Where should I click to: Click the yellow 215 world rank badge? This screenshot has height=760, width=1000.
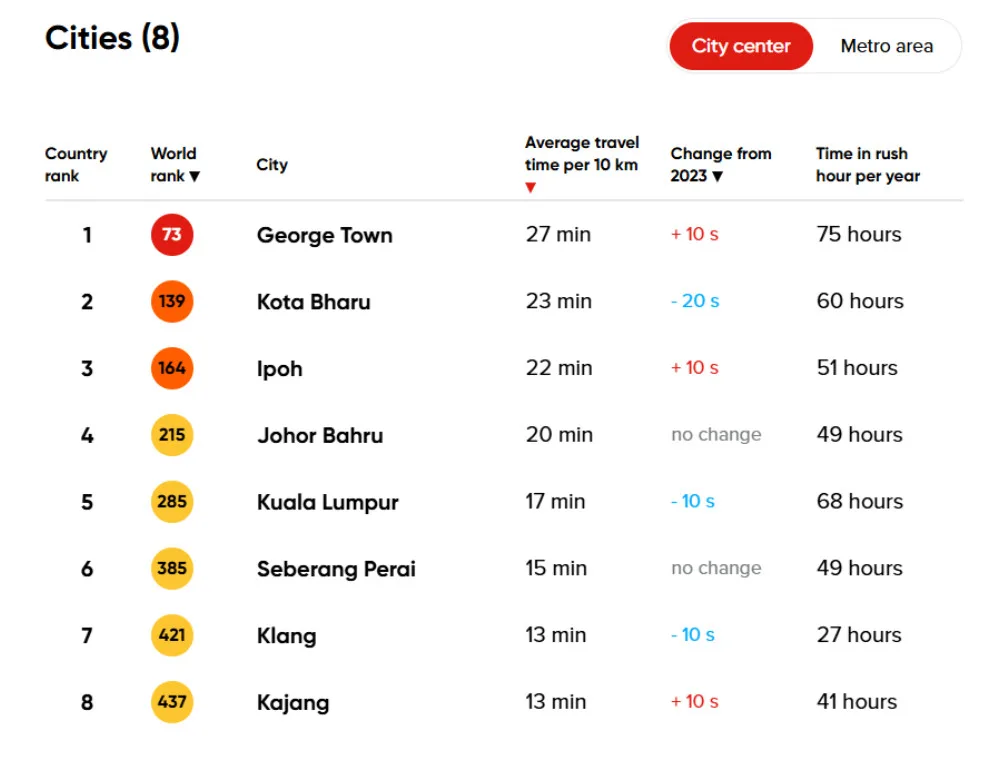coord(172,435)
